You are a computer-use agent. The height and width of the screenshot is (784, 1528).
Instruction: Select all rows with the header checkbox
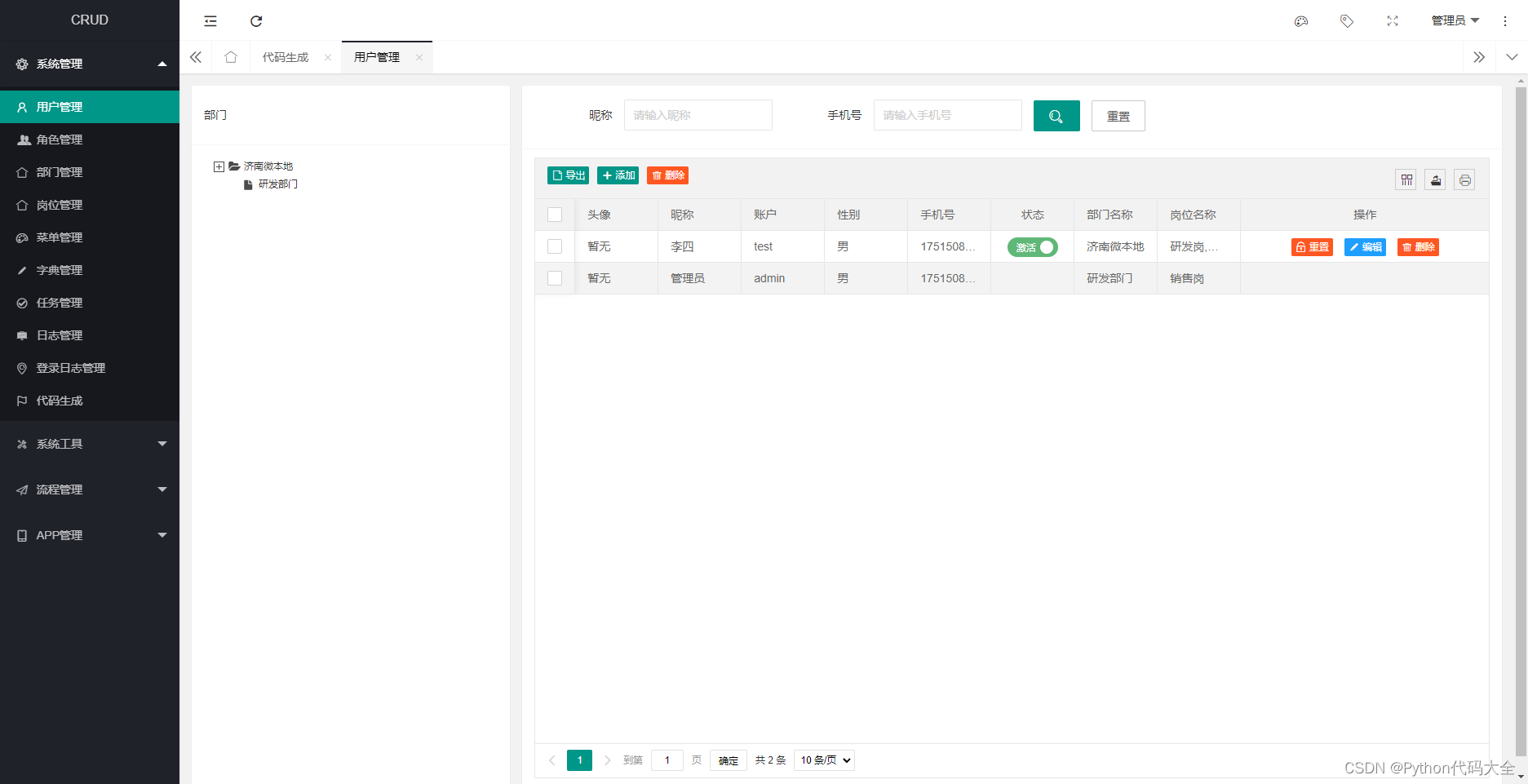(555, 214)
